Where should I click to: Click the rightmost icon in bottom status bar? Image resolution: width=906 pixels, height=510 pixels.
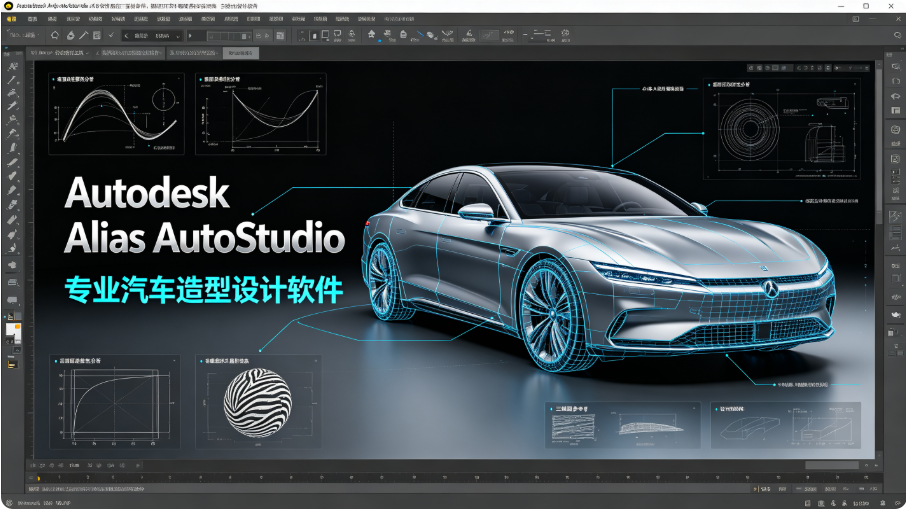[897, 503]
